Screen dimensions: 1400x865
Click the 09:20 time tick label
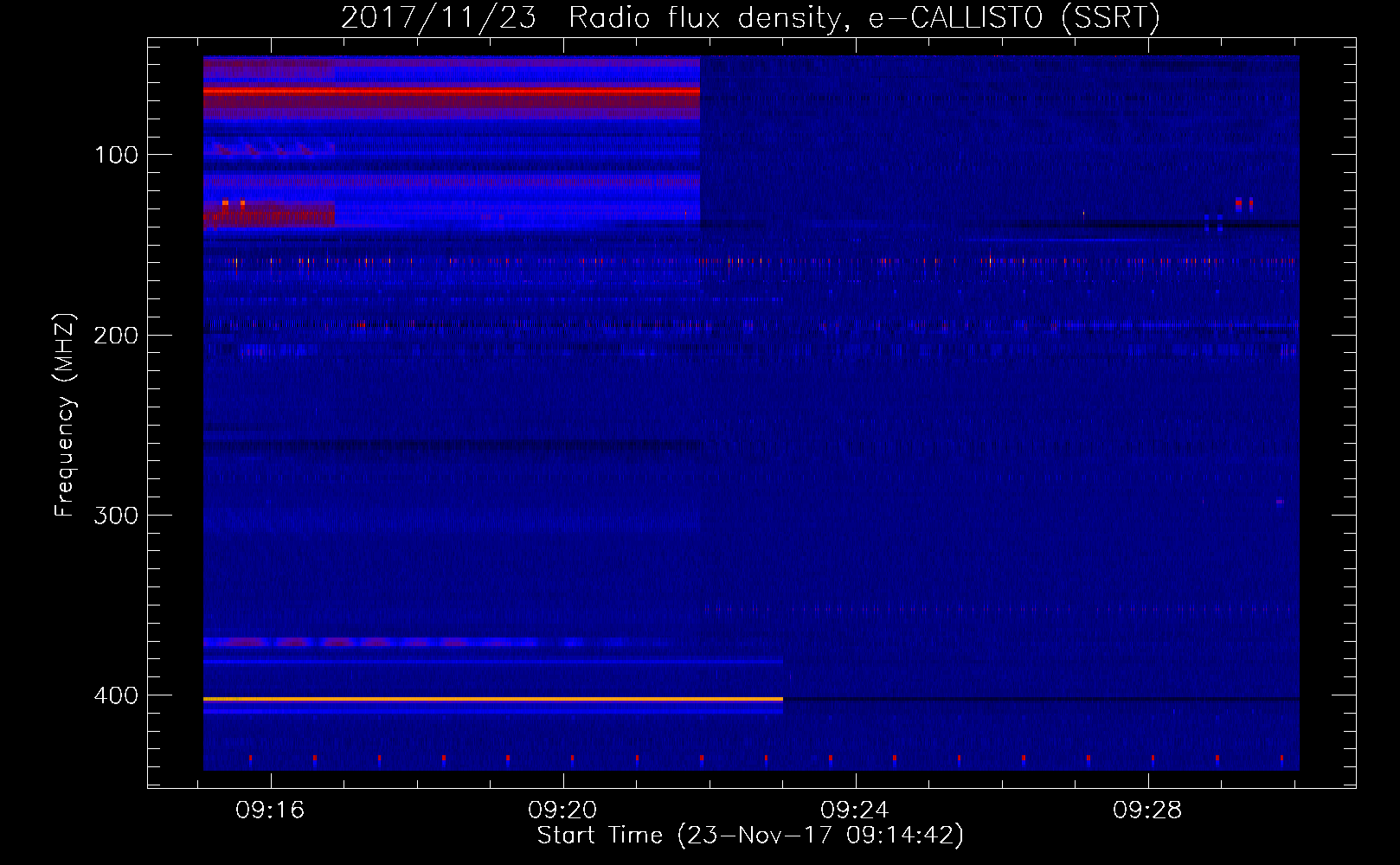562,811
